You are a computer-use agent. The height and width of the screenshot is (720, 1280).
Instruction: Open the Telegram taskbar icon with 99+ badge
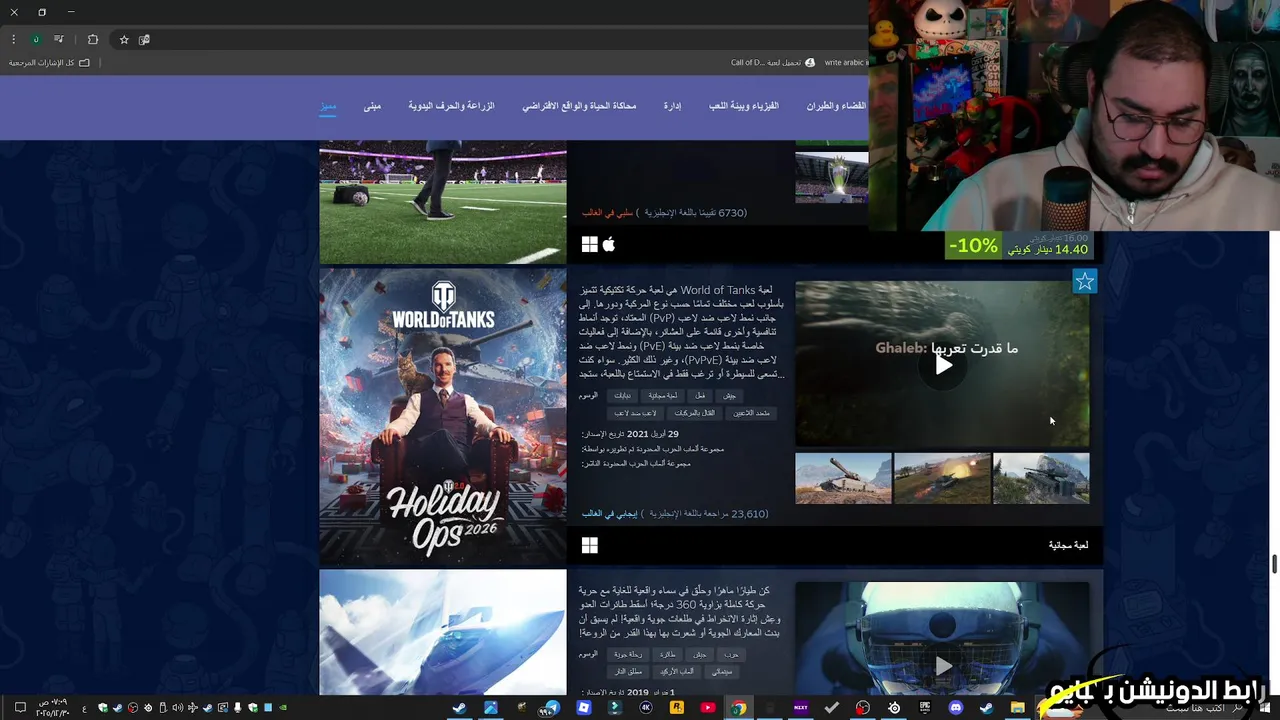[x=550, y=708]
